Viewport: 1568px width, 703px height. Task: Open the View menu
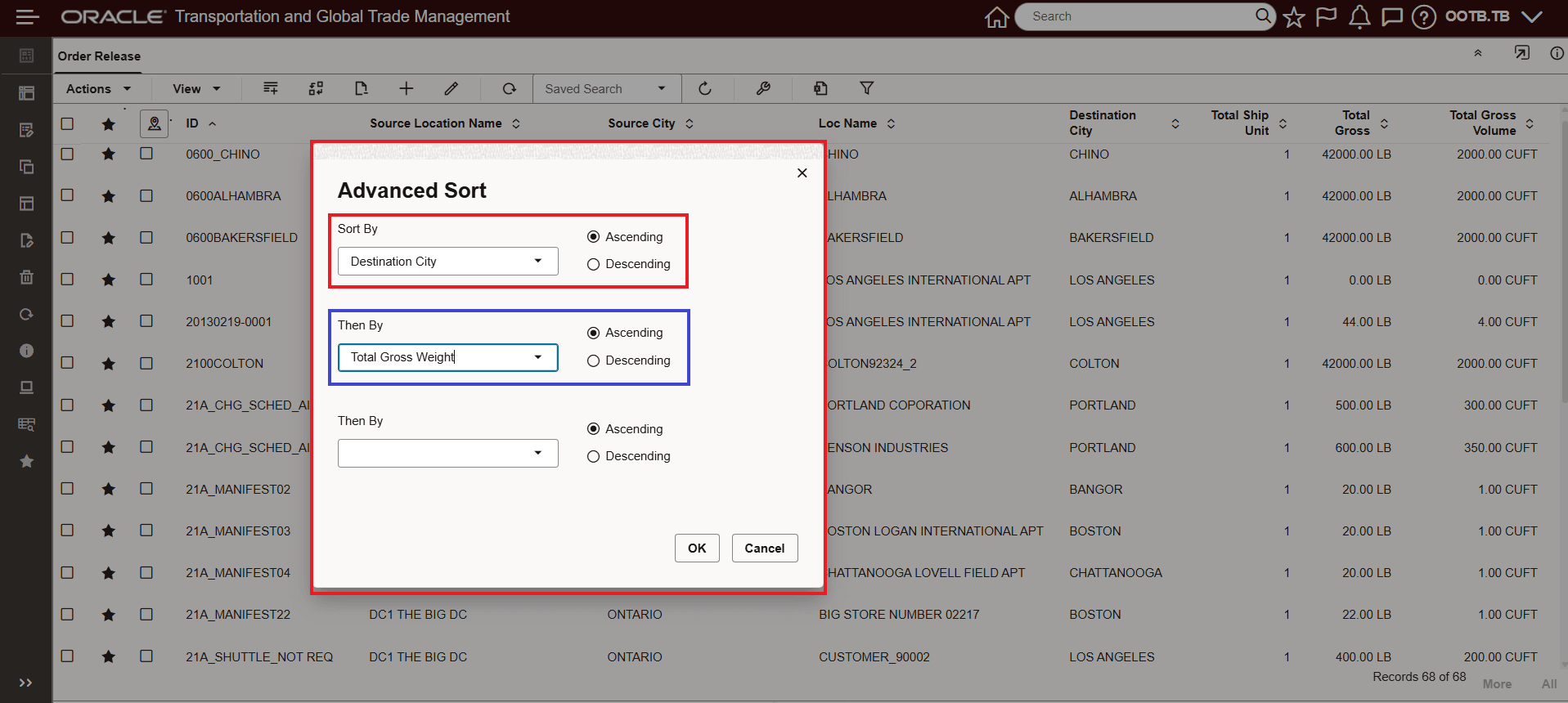pos(196,88)
